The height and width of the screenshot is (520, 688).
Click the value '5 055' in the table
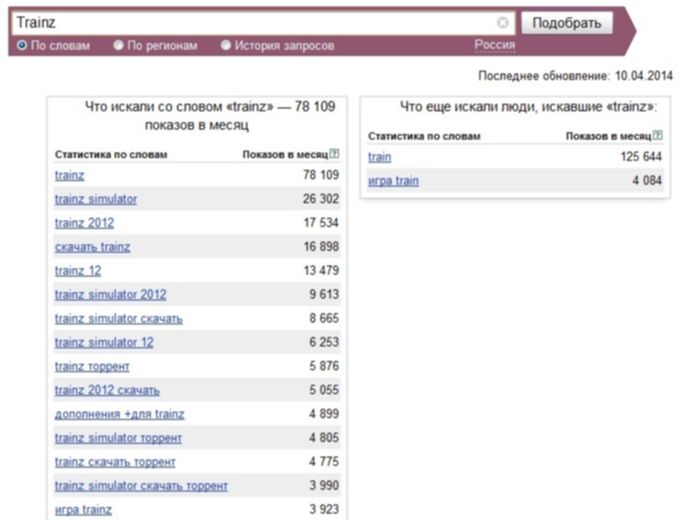click(324, 390)
